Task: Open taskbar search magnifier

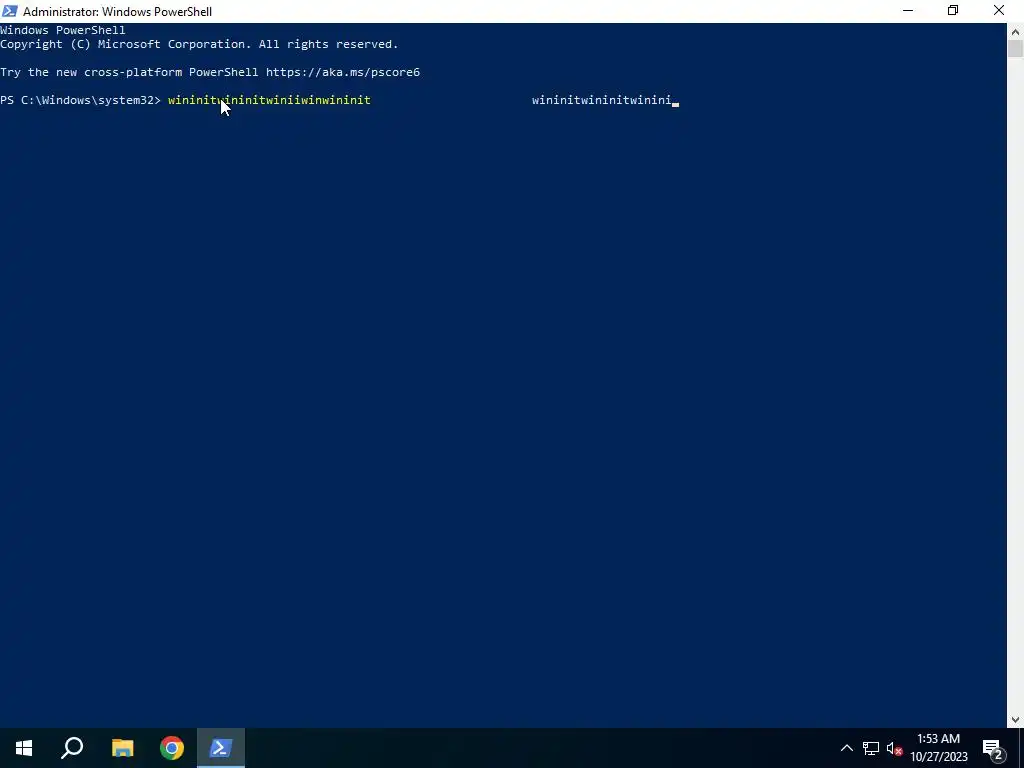Action: point(72,748)
